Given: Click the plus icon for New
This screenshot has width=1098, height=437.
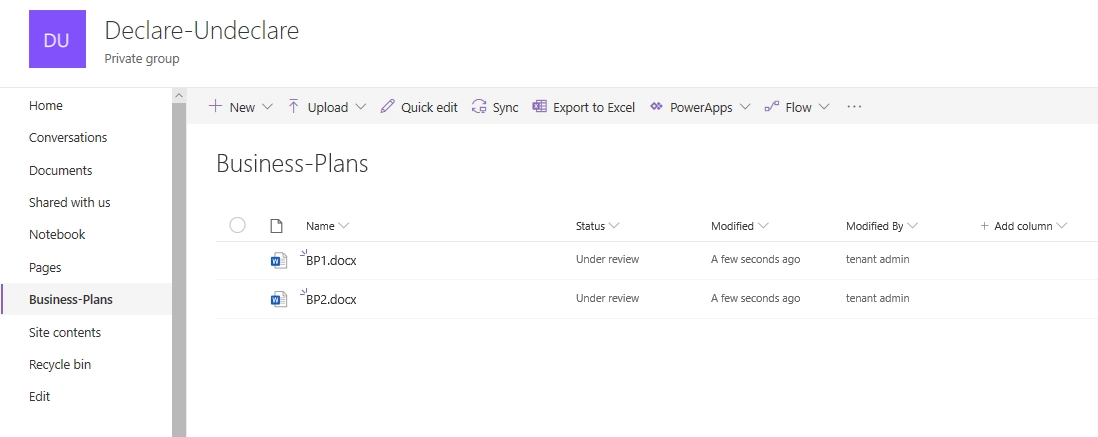Looking at the screenshot, I should (x=216, y=106).
